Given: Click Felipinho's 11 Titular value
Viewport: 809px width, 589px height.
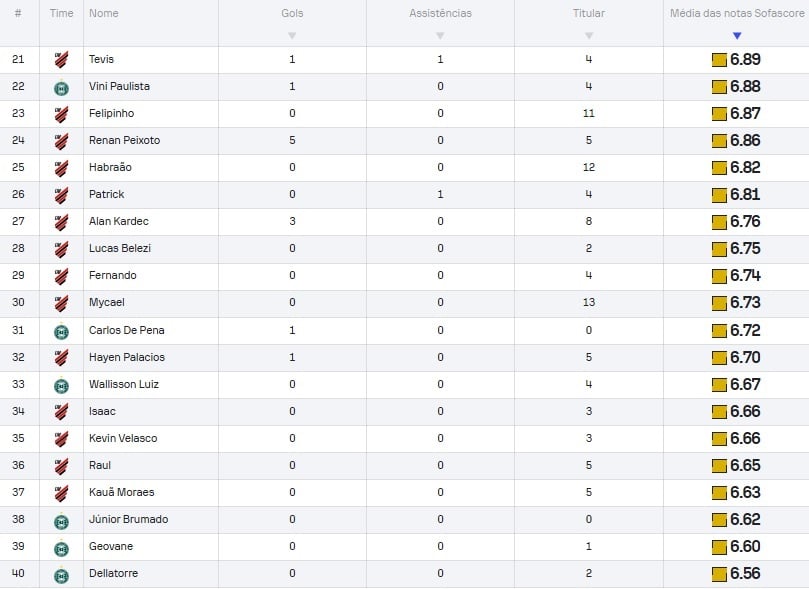Looking at the screenshot, I should (x=589, y=113).
